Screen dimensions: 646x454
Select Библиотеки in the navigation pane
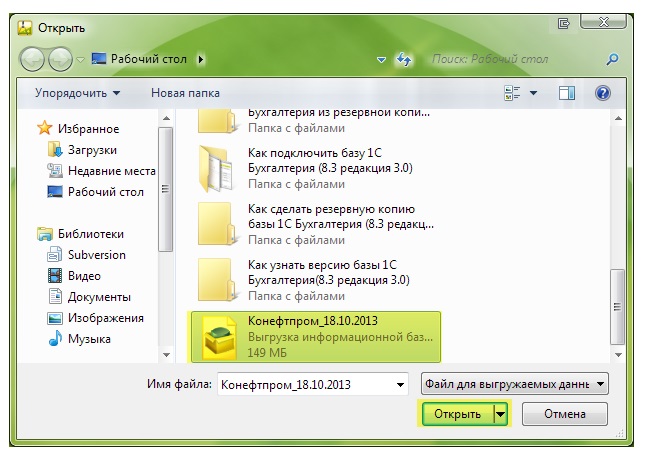click(x=80, y=234)
